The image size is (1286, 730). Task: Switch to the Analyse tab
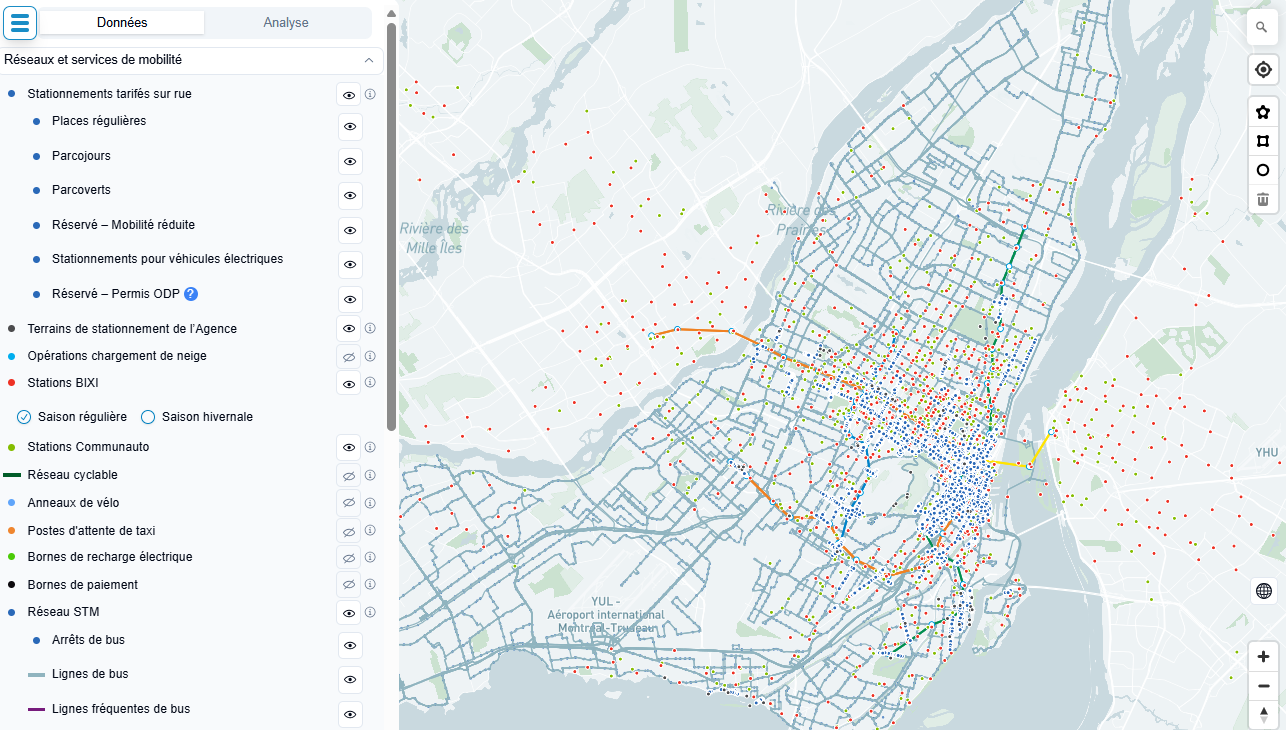click(286, 22)
